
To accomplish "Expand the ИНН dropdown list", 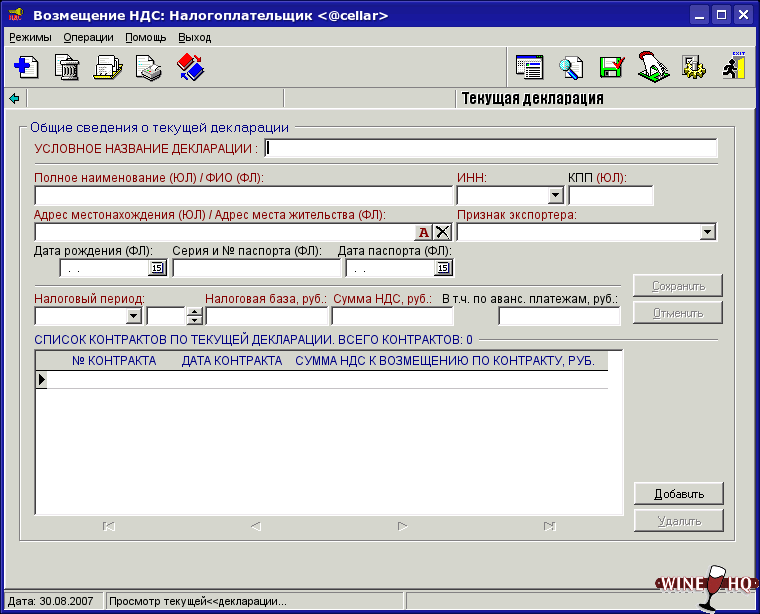I will [x=556, y=196].
